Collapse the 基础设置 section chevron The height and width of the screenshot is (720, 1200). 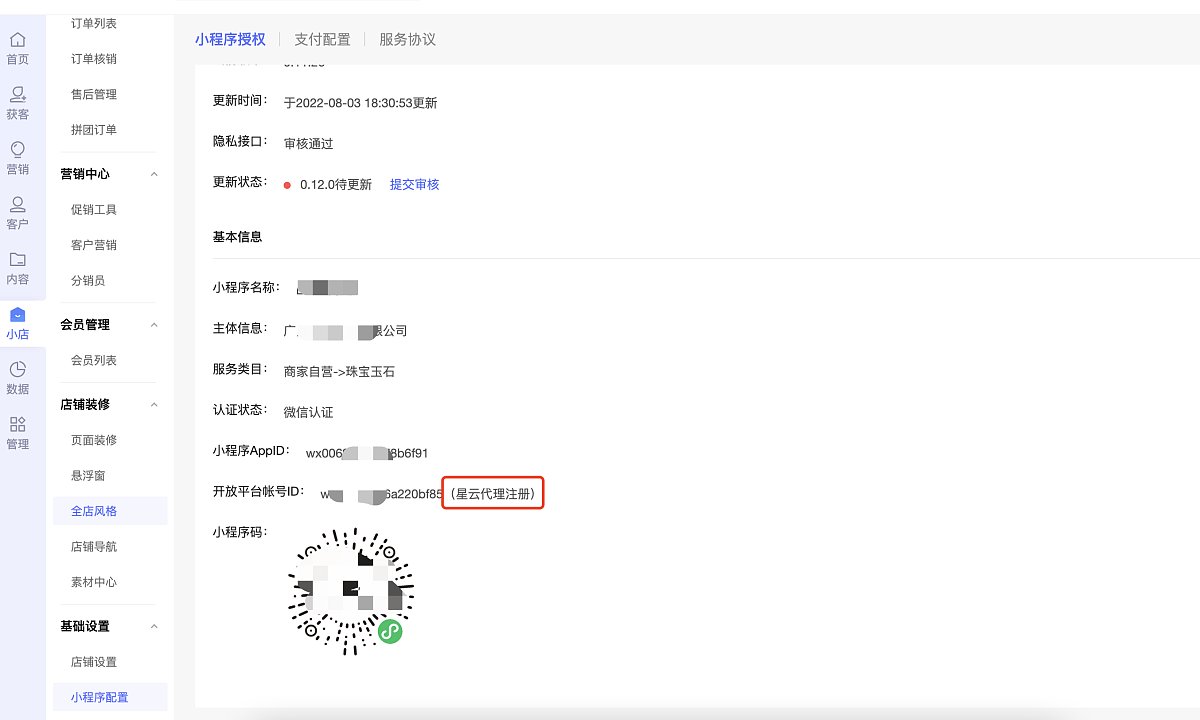(154, 627)
